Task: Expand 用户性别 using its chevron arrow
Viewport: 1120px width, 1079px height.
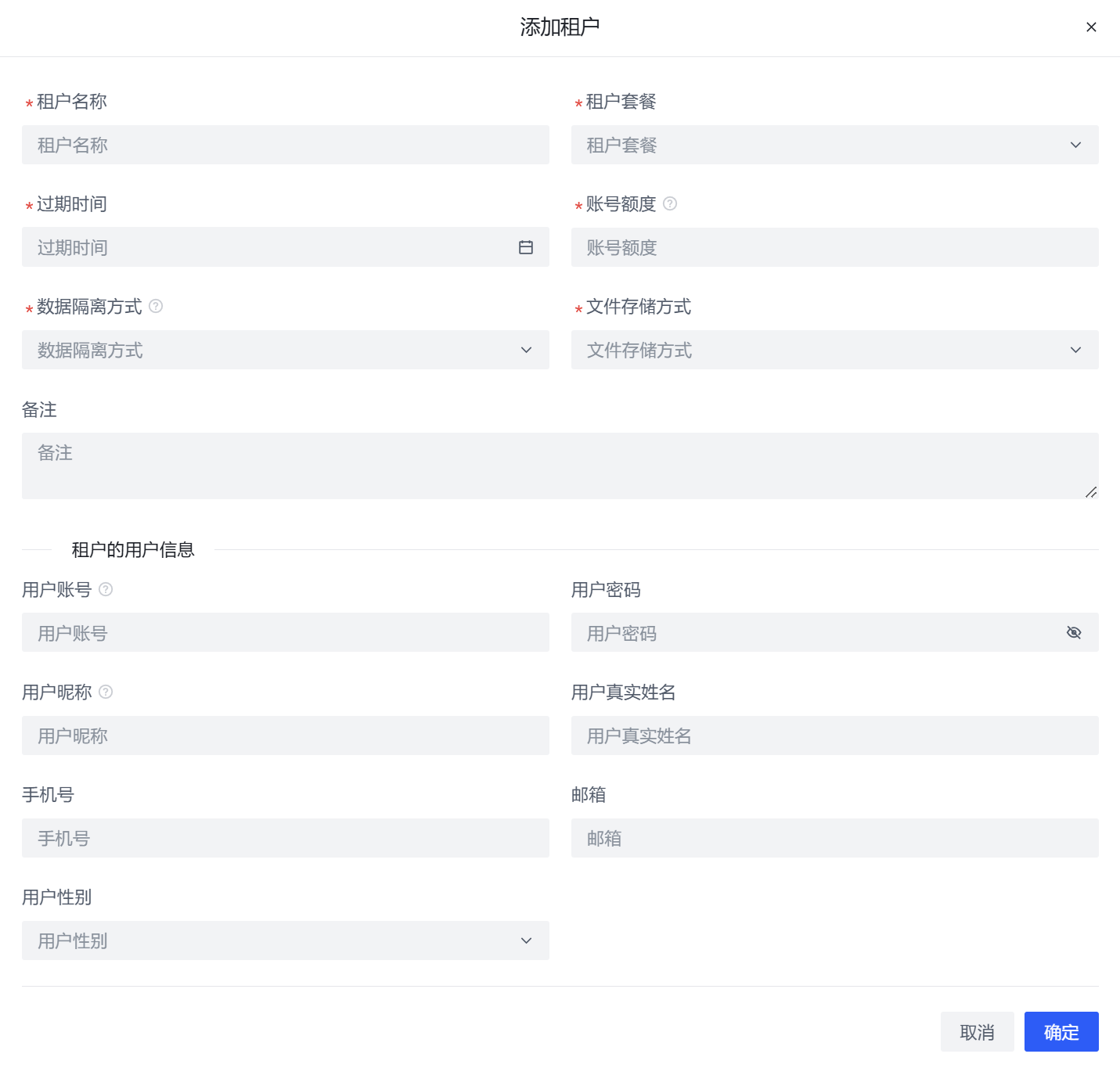Action: pyautogui.click(x=526, y=941)
